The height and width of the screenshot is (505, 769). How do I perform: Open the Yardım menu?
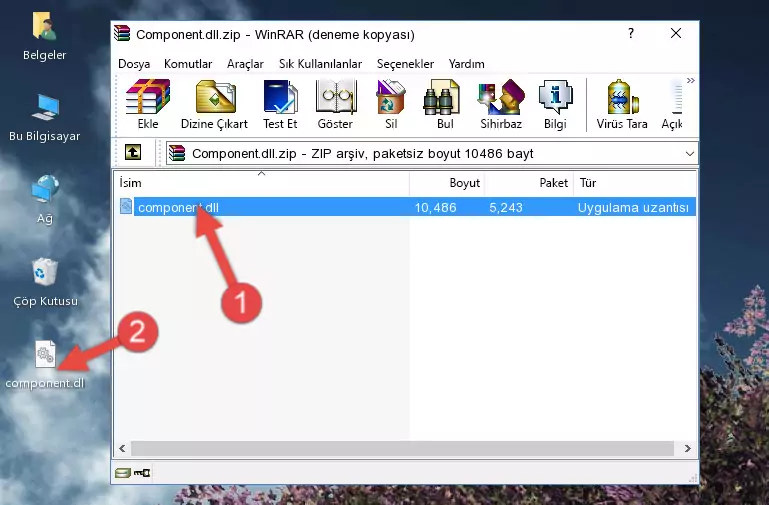tap(466, 64)
